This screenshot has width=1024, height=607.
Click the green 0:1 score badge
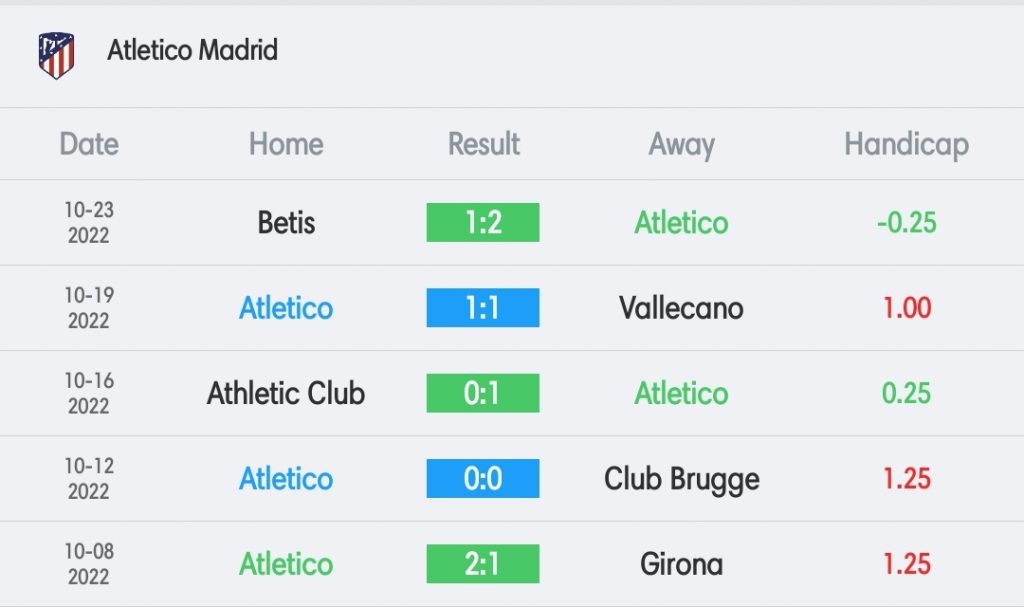coord(483,393)
